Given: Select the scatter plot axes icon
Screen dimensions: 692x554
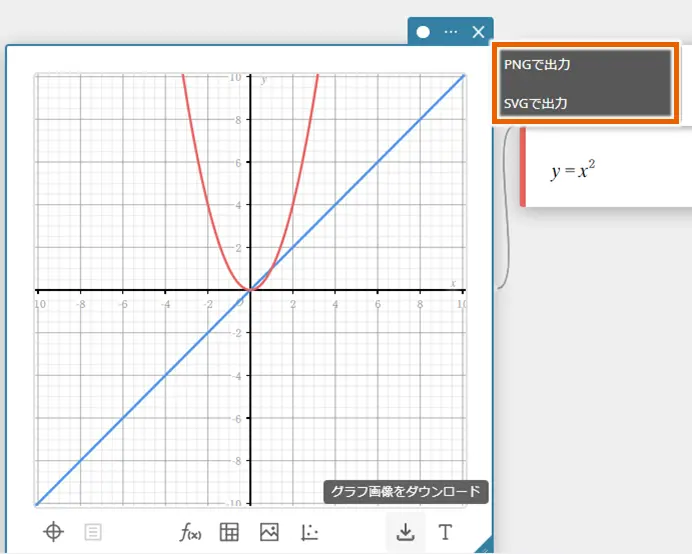Looking at the screenshot, I should coord(309,532).
